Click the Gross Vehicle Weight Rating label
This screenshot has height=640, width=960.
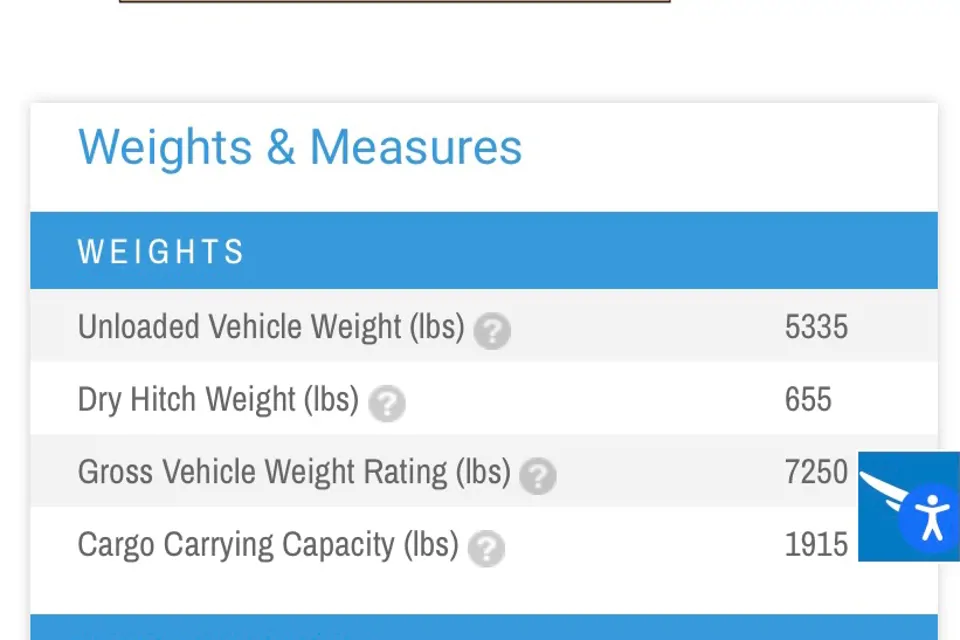(x=263, y=472)
